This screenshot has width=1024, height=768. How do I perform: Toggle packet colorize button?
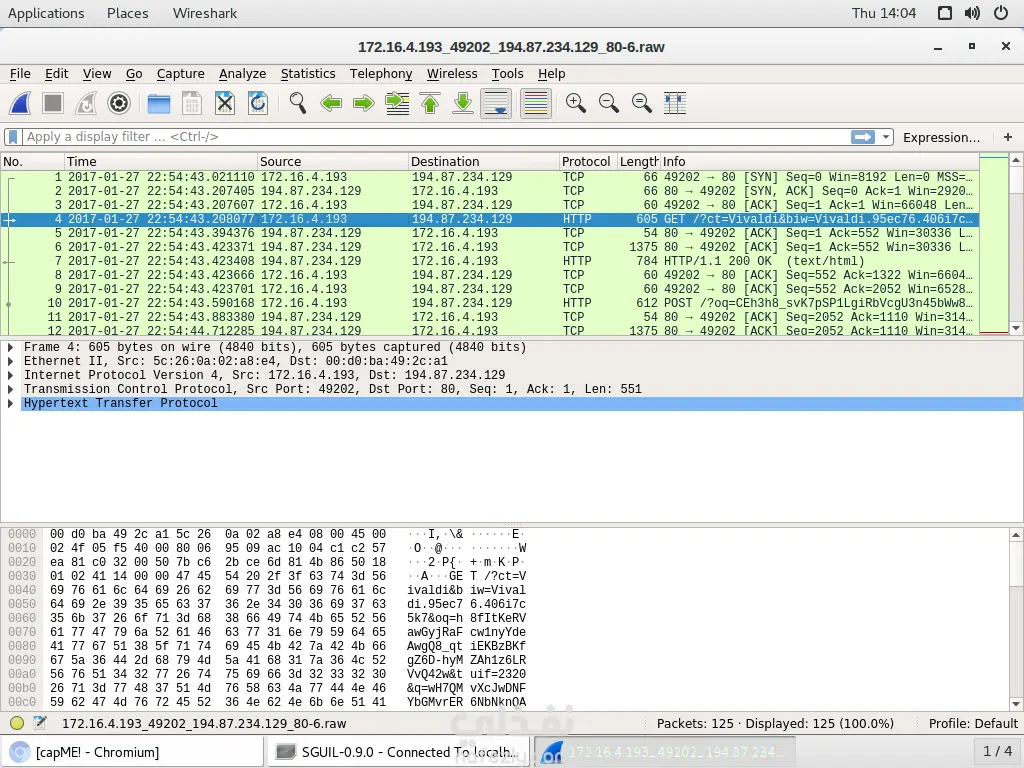pos(536,103)
